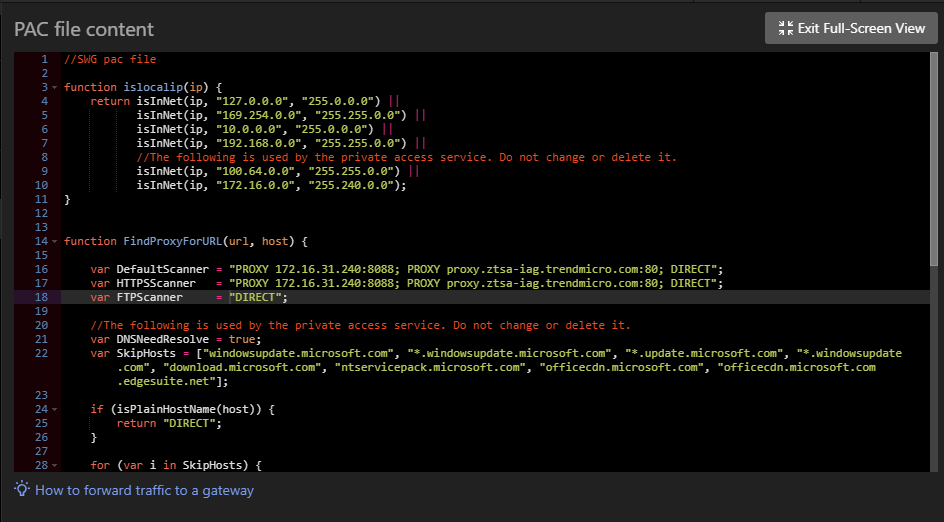Fold the isPlainHostName if block at line 24
The width and height of the screenshot is (944, 522).
point(55,410)
